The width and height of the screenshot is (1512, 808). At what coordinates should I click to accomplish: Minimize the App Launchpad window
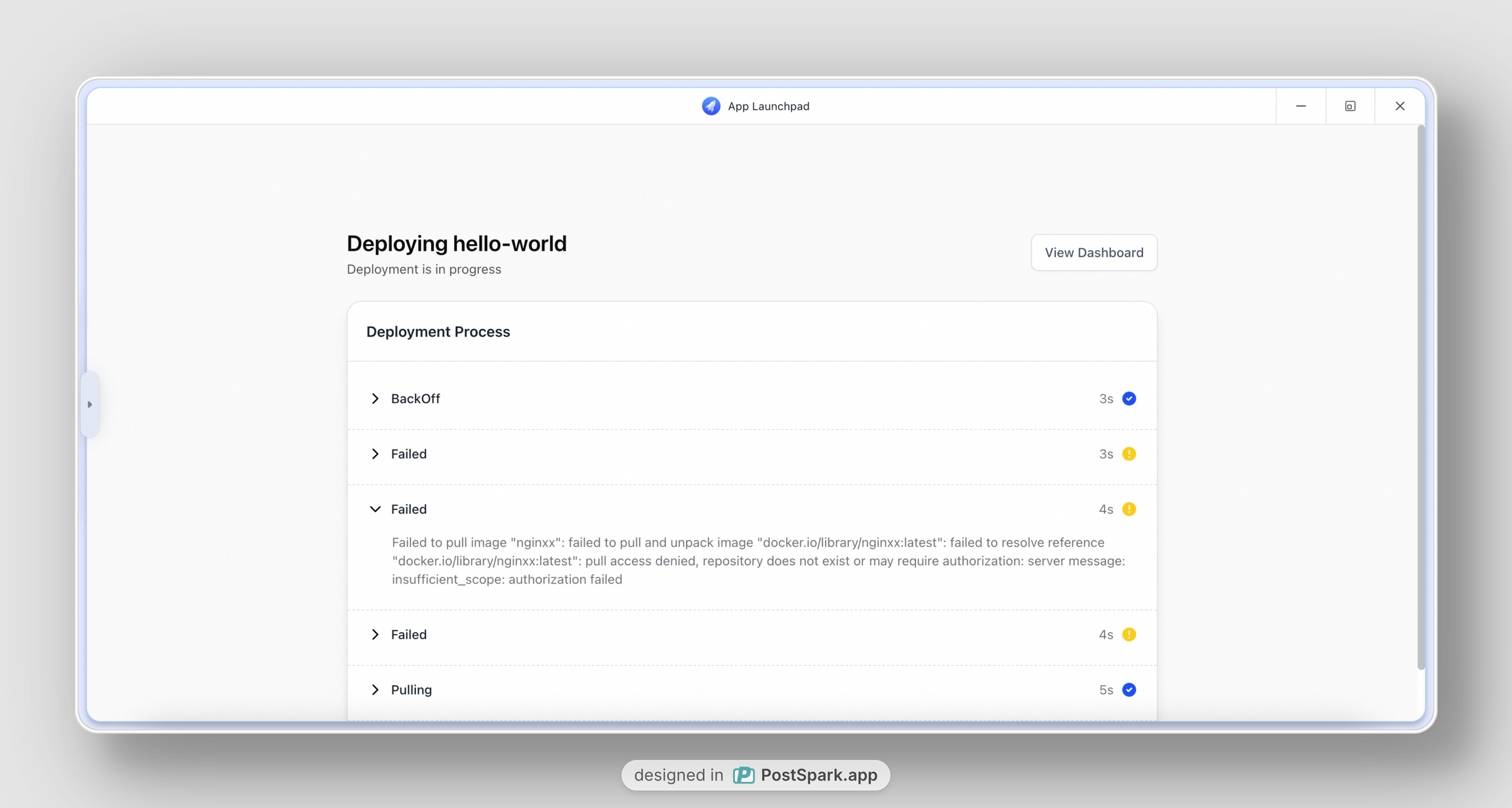coord(1301,106)
